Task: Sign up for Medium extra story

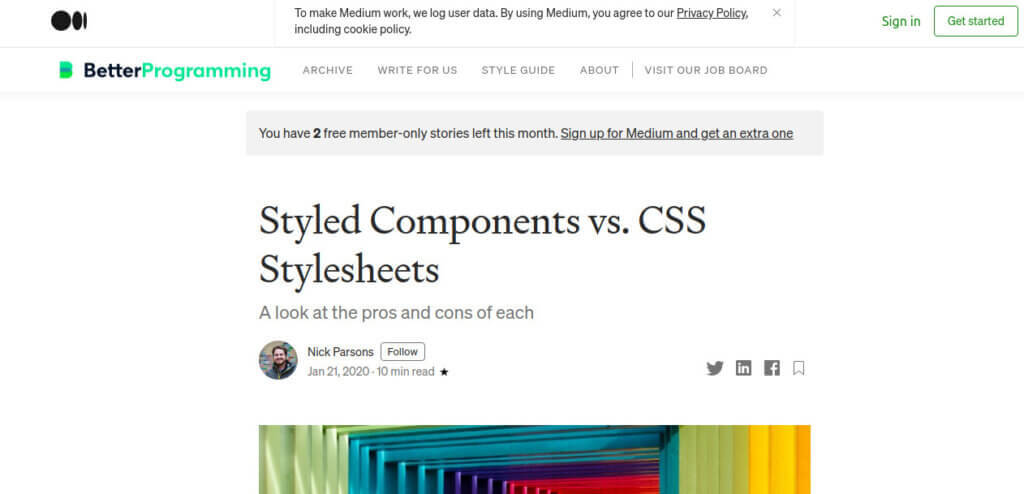Action: point(676,133)
